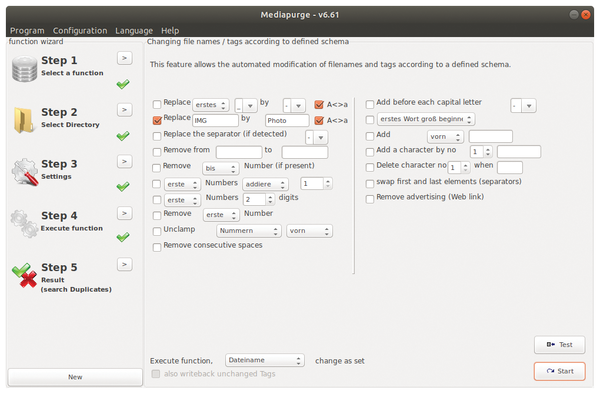Open the erstes dropdown in Replace row
600x394 pixels.
click(x=211, y=105)
